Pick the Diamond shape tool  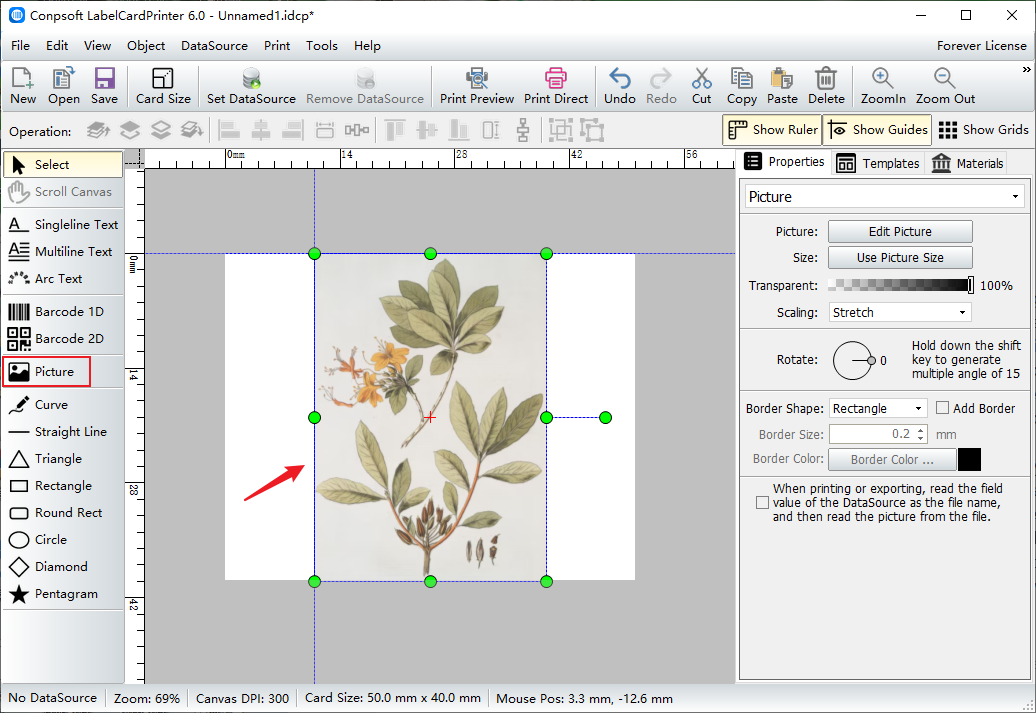tap(63, 567)
